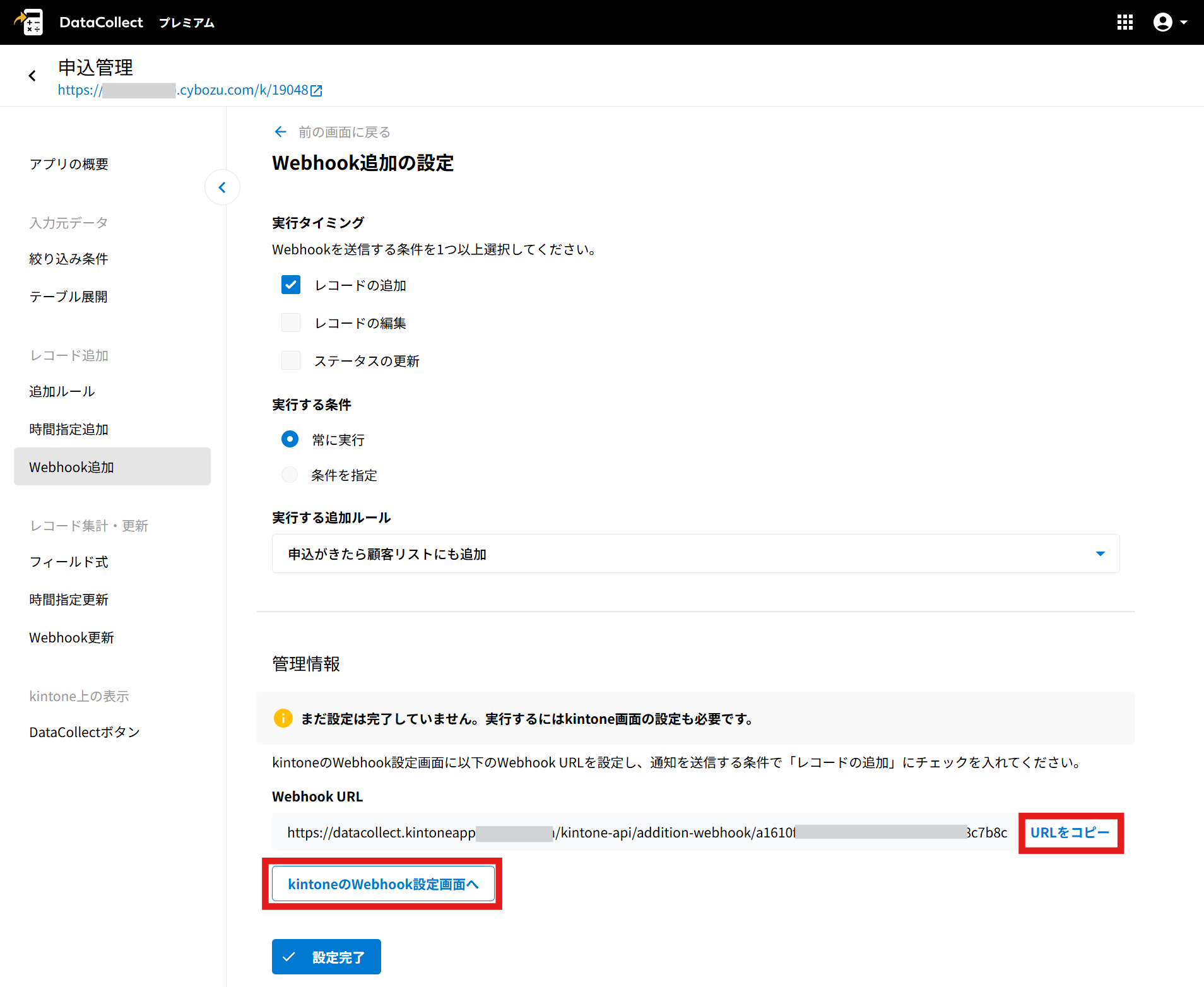This screenshot has width=1204, height=987.
Task: Open the user account menu
Action: tap(1169, 23)
